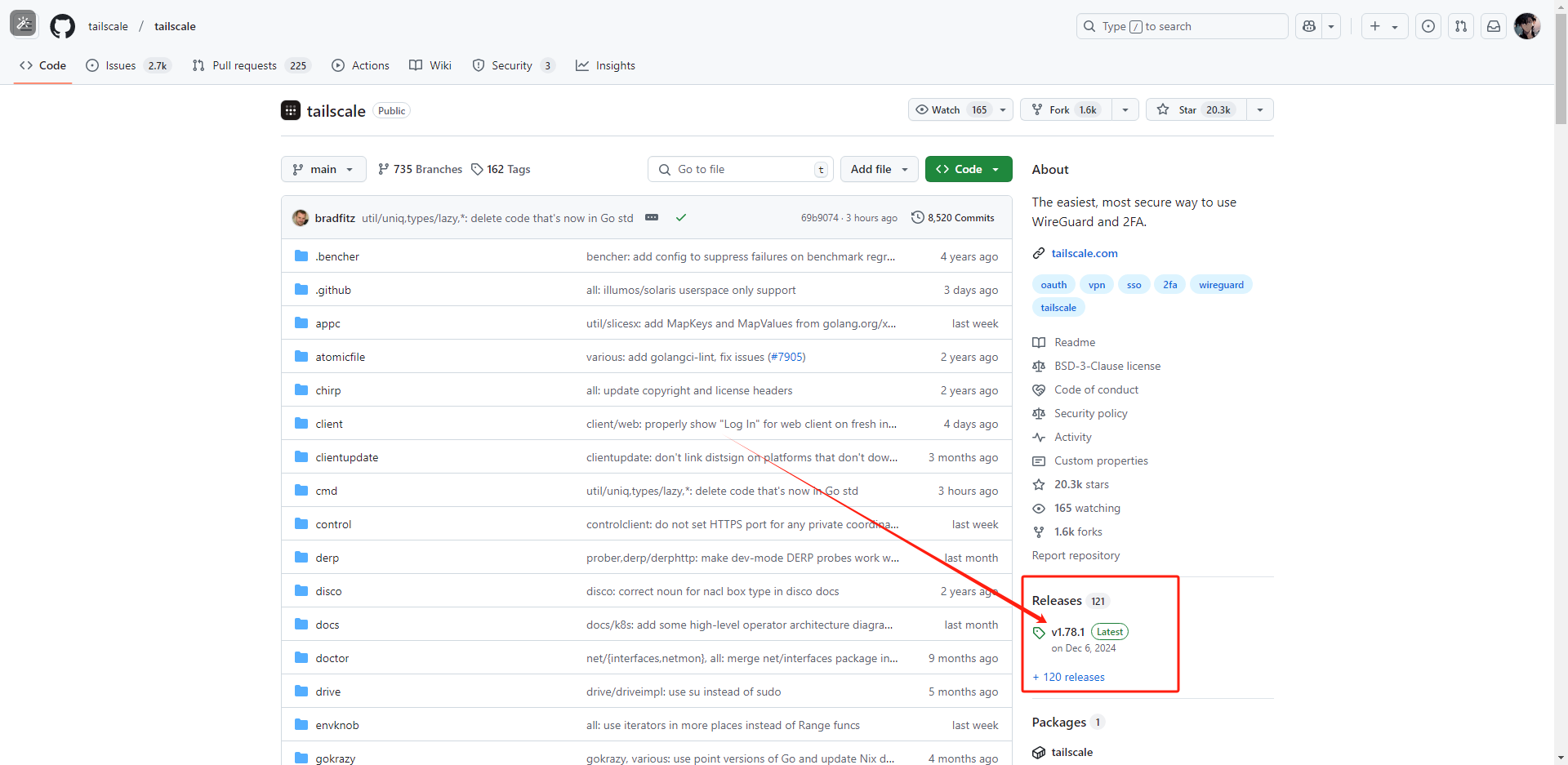Screen dimensions: 1568x765
Task: Click the Activity pulse icon
Action: pyautogui.click(x=1039, y=437)
